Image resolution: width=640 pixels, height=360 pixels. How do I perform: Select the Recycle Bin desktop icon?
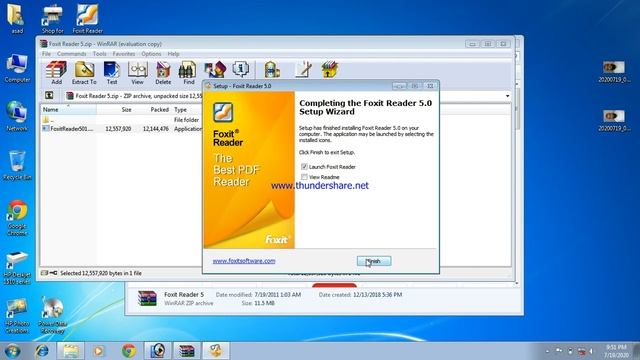tap(17, 166)
